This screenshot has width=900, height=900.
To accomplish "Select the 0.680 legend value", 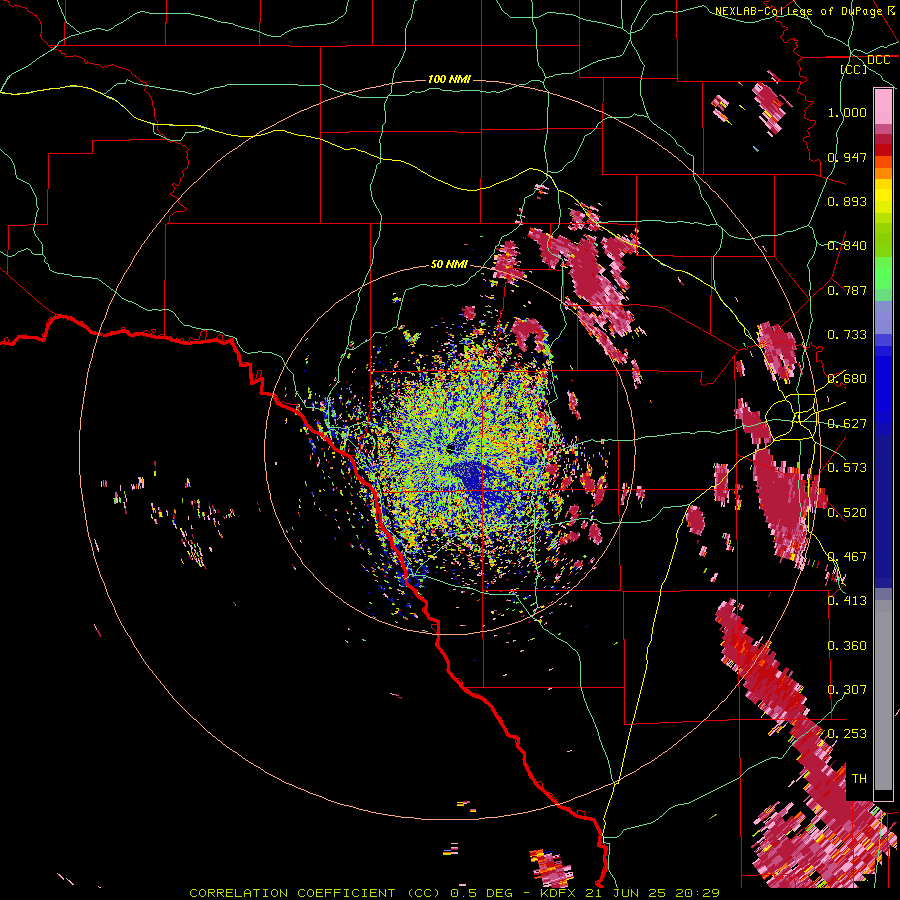I will coord(847,379).
